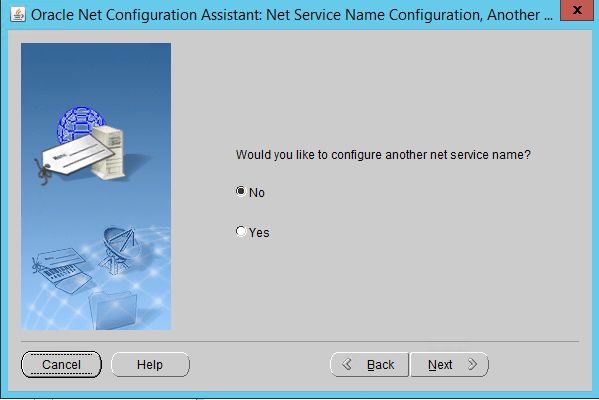Open Help for this wizard page
Image resolution: width=599 pixels, height=400 pixels.
[x=150, y=364]
